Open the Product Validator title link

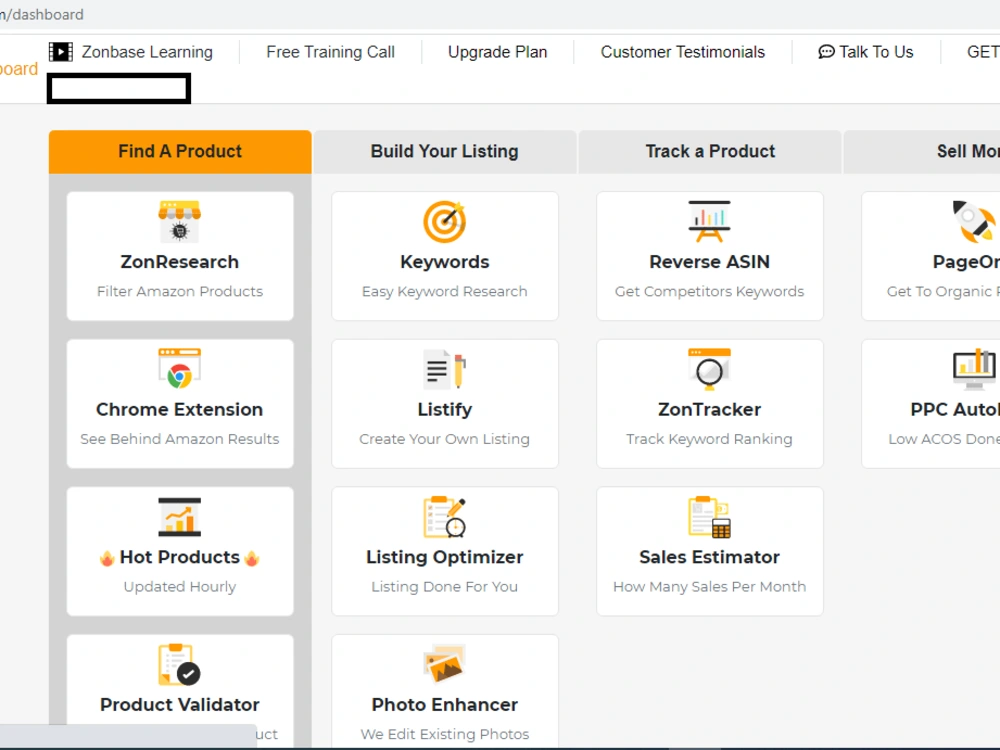tap(180, 704)
